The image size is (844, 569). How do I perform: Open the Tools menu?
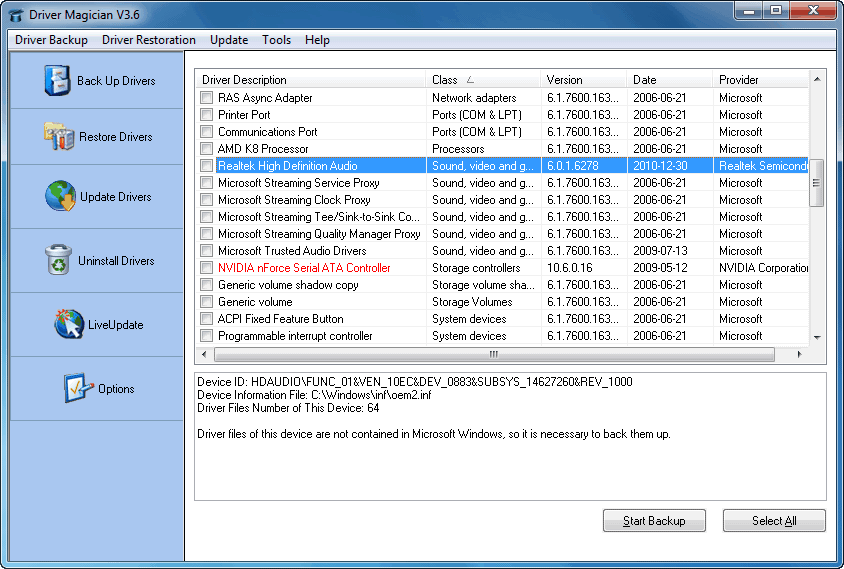tap(276, 40)
